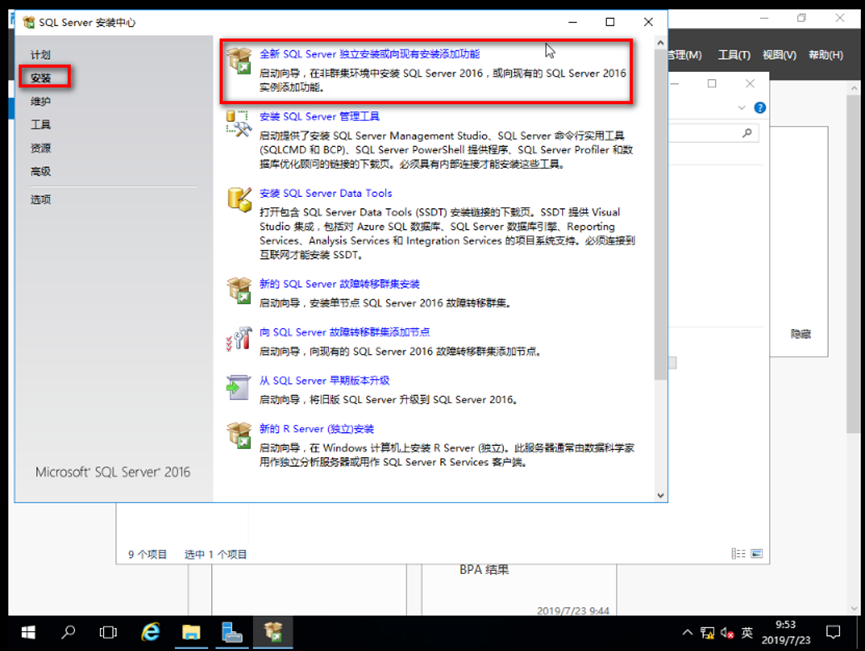Viewport: 865px width, 651px height.
Task: Click the search magnifier in the Explorer window
Action: tap(747, 133)
